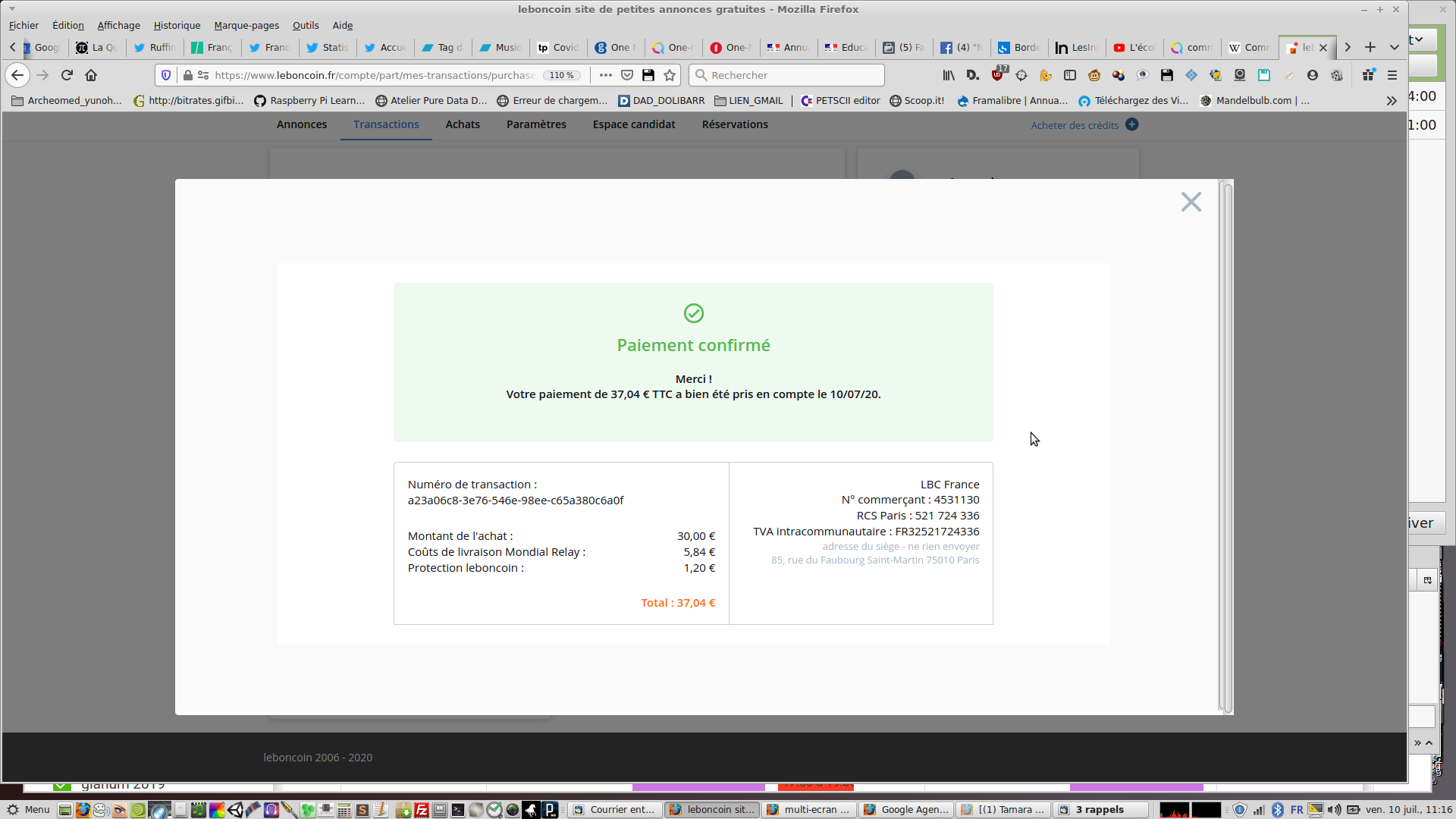Open the page actions three-dots menu
This screenshot has width=1456, height=819.
tap(605, 75)
